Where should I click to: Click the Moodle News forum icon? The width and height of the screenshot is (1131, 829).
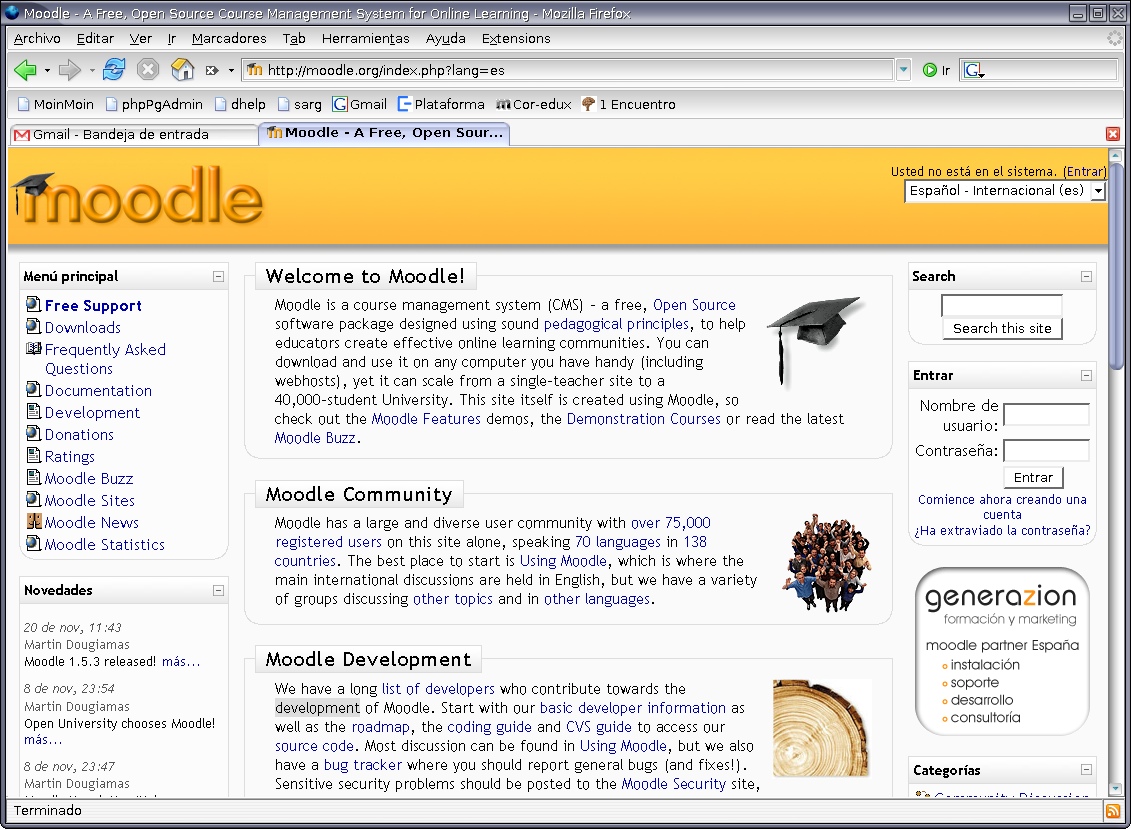[33, 521]
